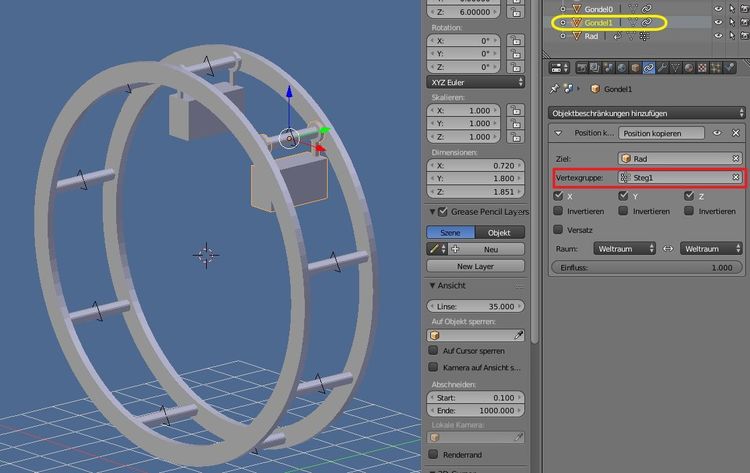
Task: Click the Gondel1 cube icon in breadcrumb
Action: pos(595,89)
